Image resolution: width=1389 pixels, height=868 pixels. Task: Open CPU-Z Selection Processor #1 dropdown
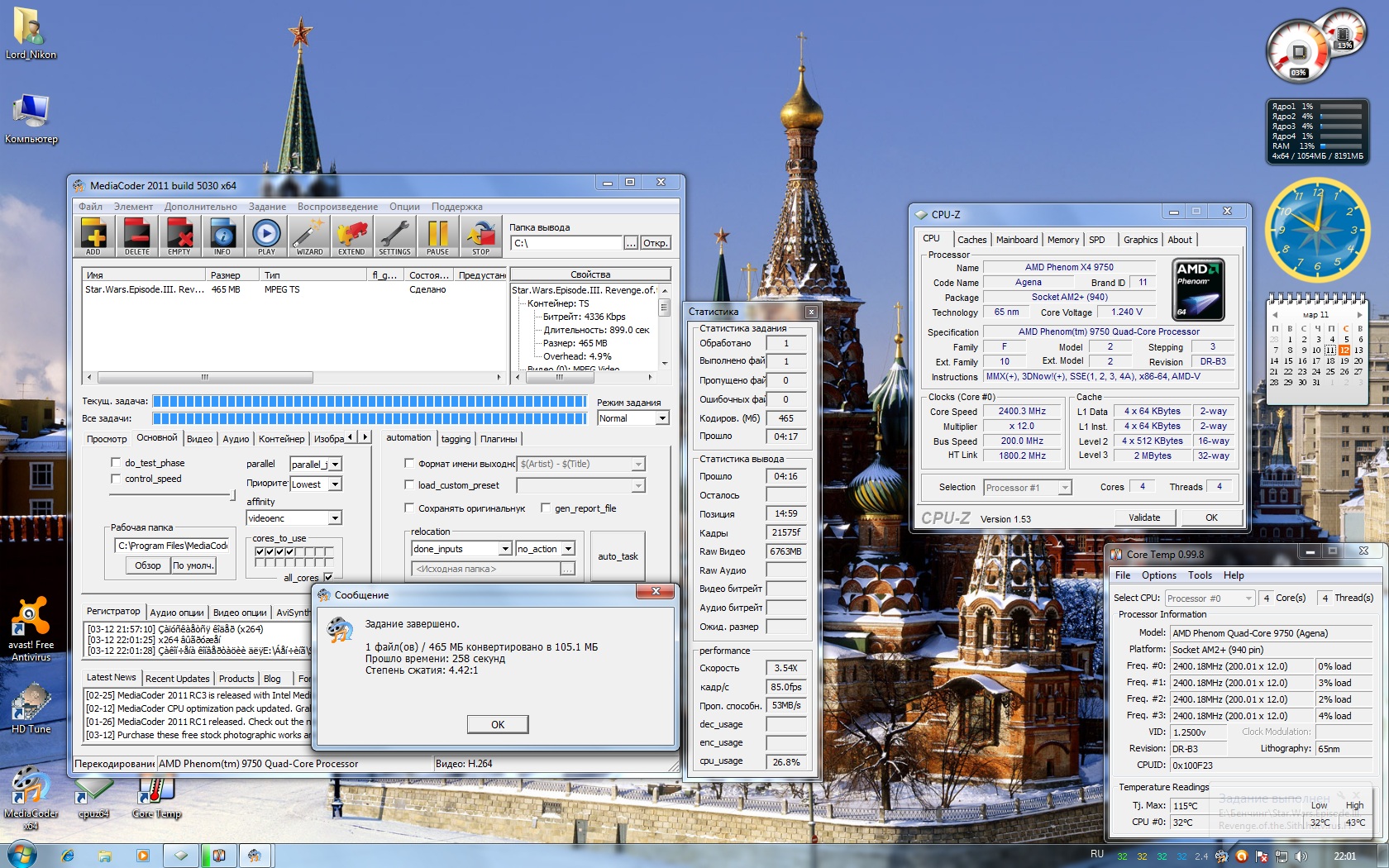coord(1065,488)
